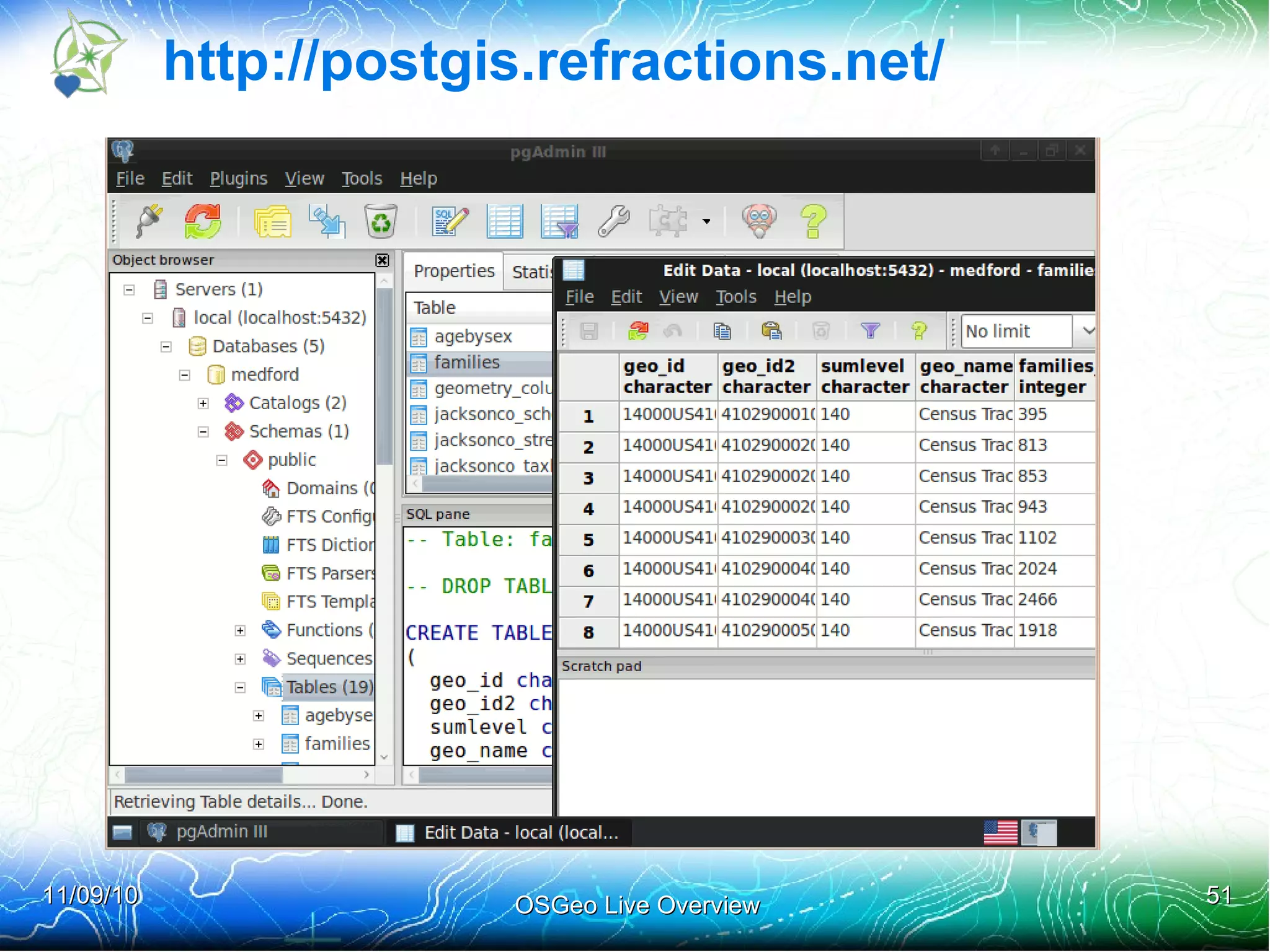Close the Object browser panel

[x=383, y=260]
